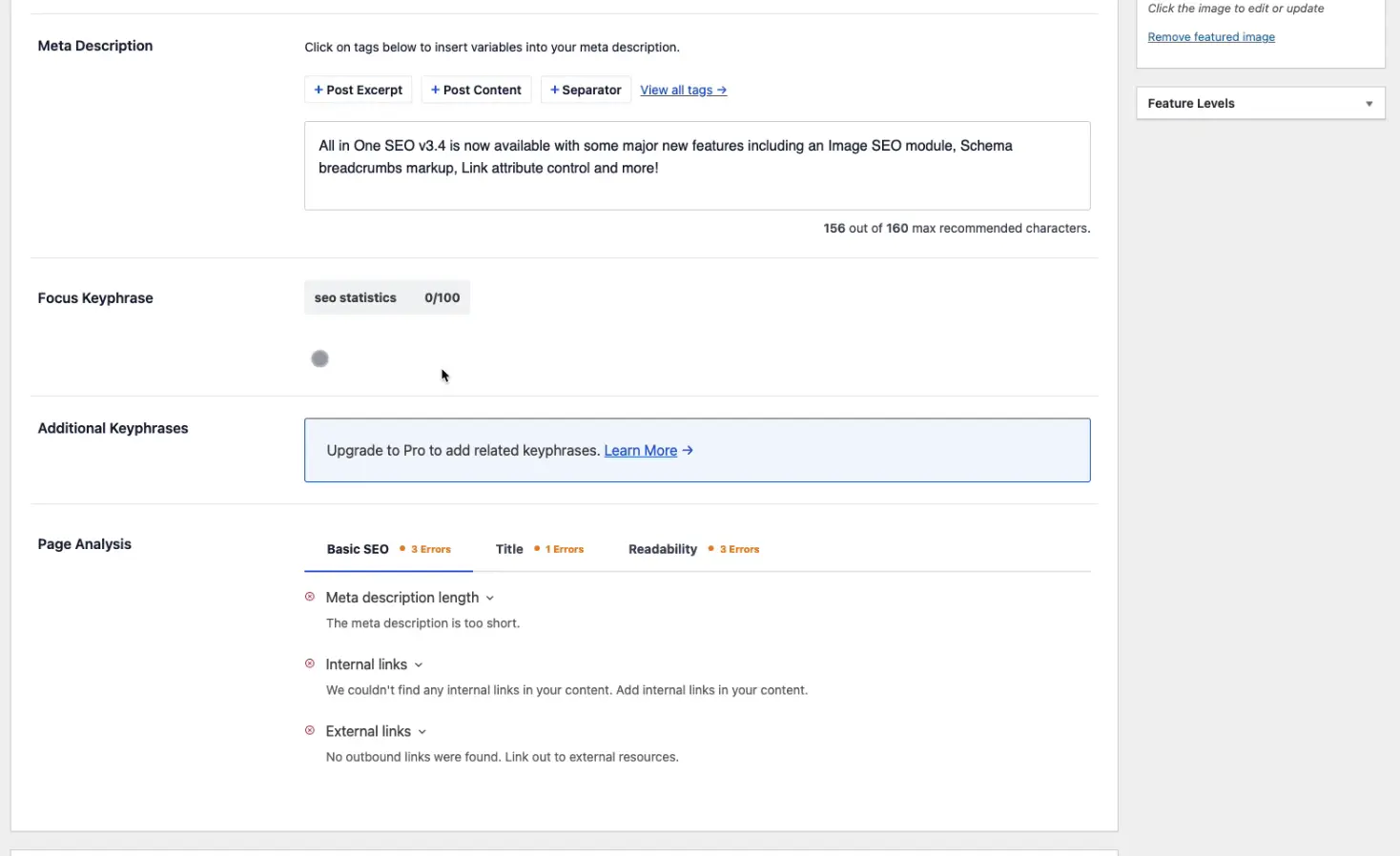Image resolution: width=1400 pixels, height=856 pixels.
Task: Click the arrow icon next to Learn More
Action: pos(688,450)
